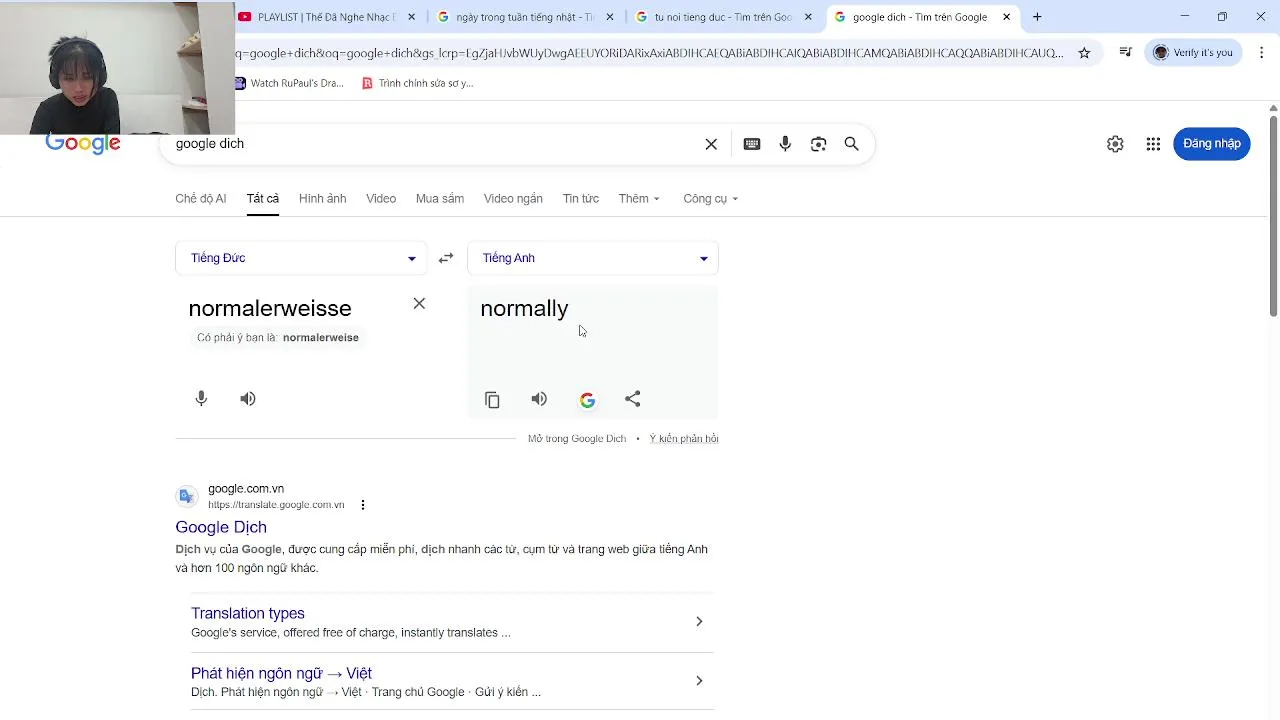The image size is (1280, 720).
Task: Switch to the 'tu noi tieng duc' browser tab
Action: click(724, 17)
